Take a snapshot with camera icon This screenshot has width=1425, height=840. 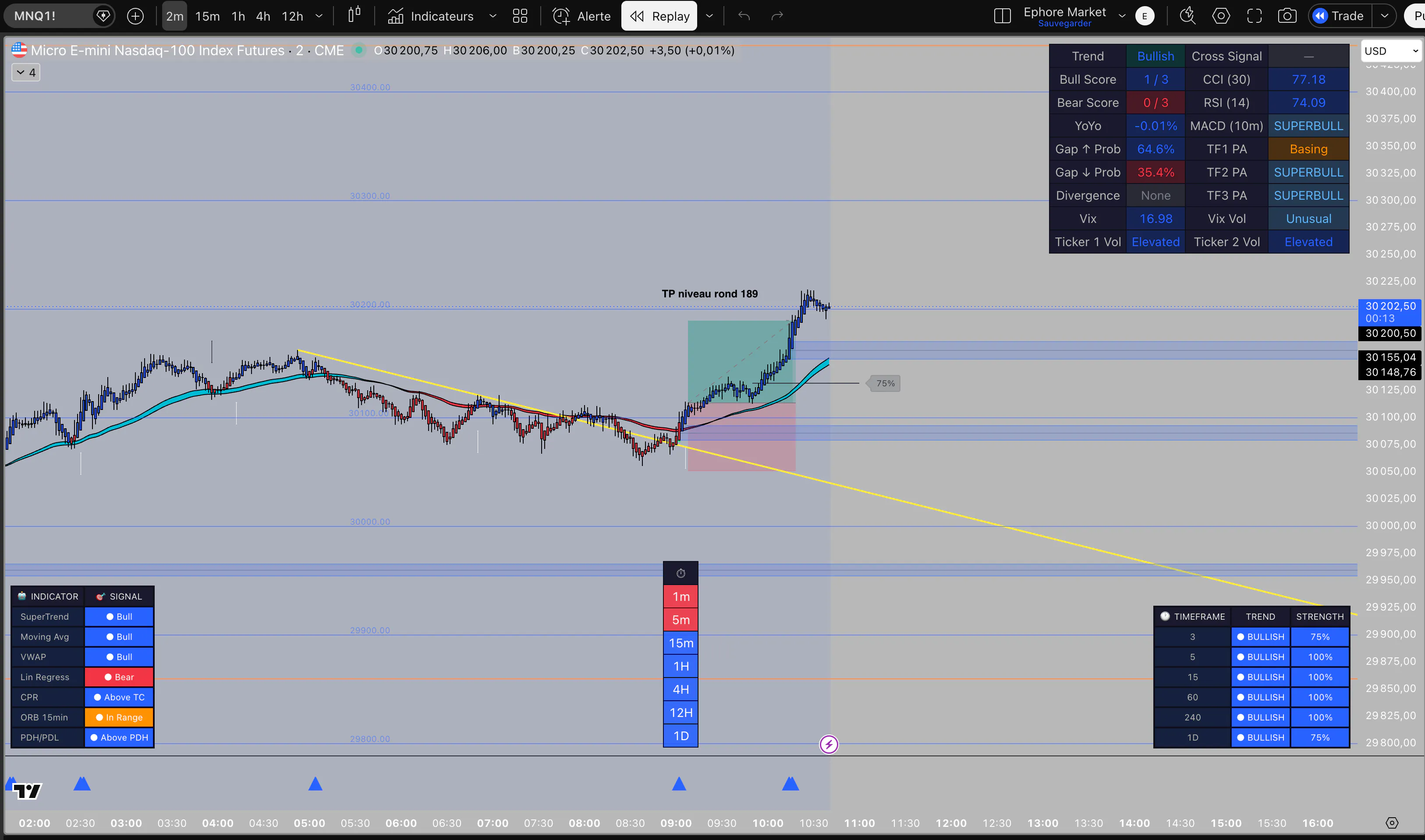1287,16
